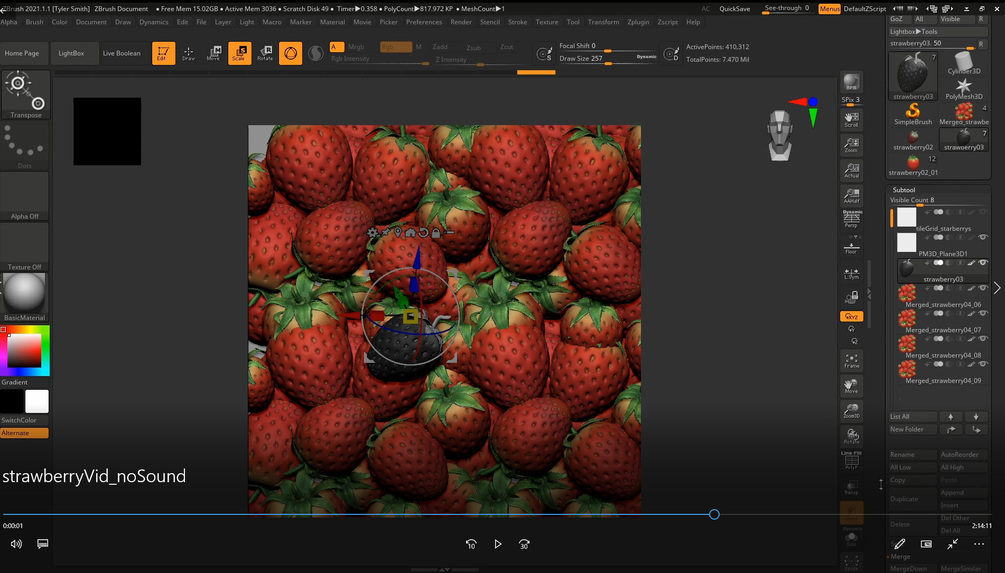Viewport: 1005px width, 573px height.
Task: Activate the Edit mode button
Action: 163,53
